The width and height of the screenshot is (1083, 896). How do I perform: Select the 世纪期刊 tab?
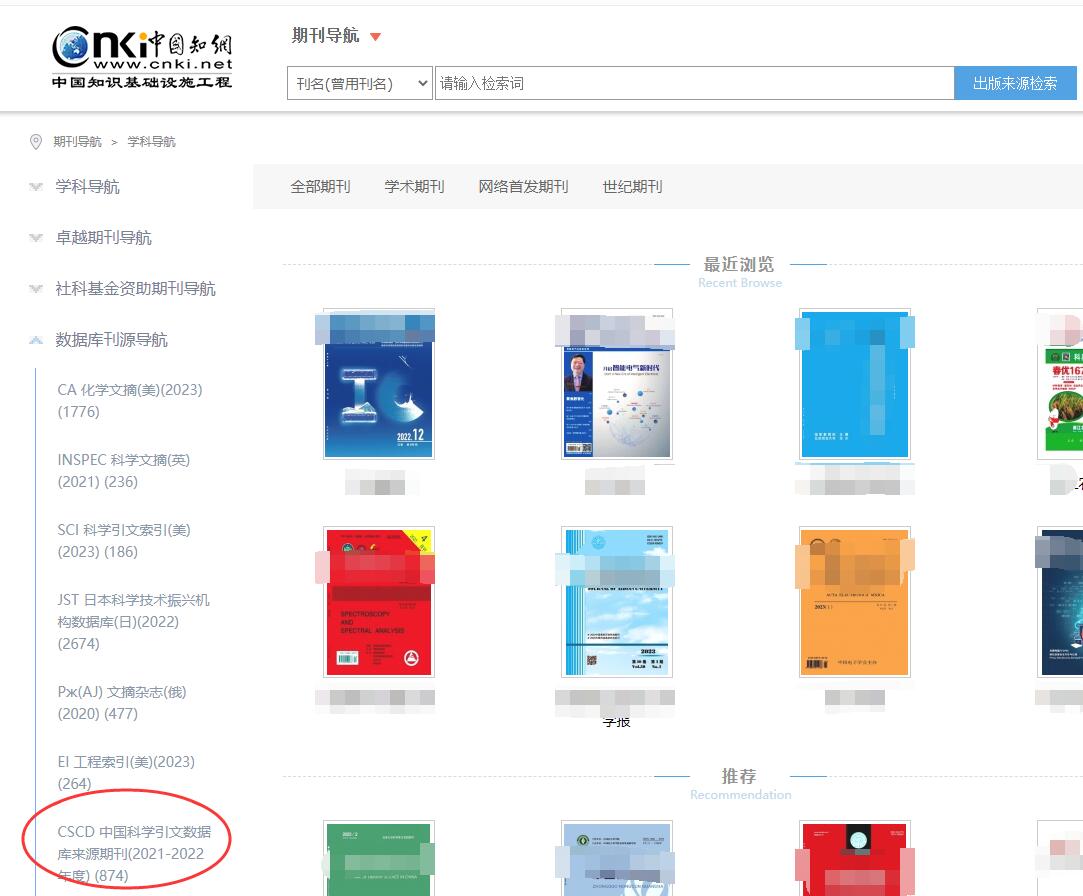click(x=632, y=187)
